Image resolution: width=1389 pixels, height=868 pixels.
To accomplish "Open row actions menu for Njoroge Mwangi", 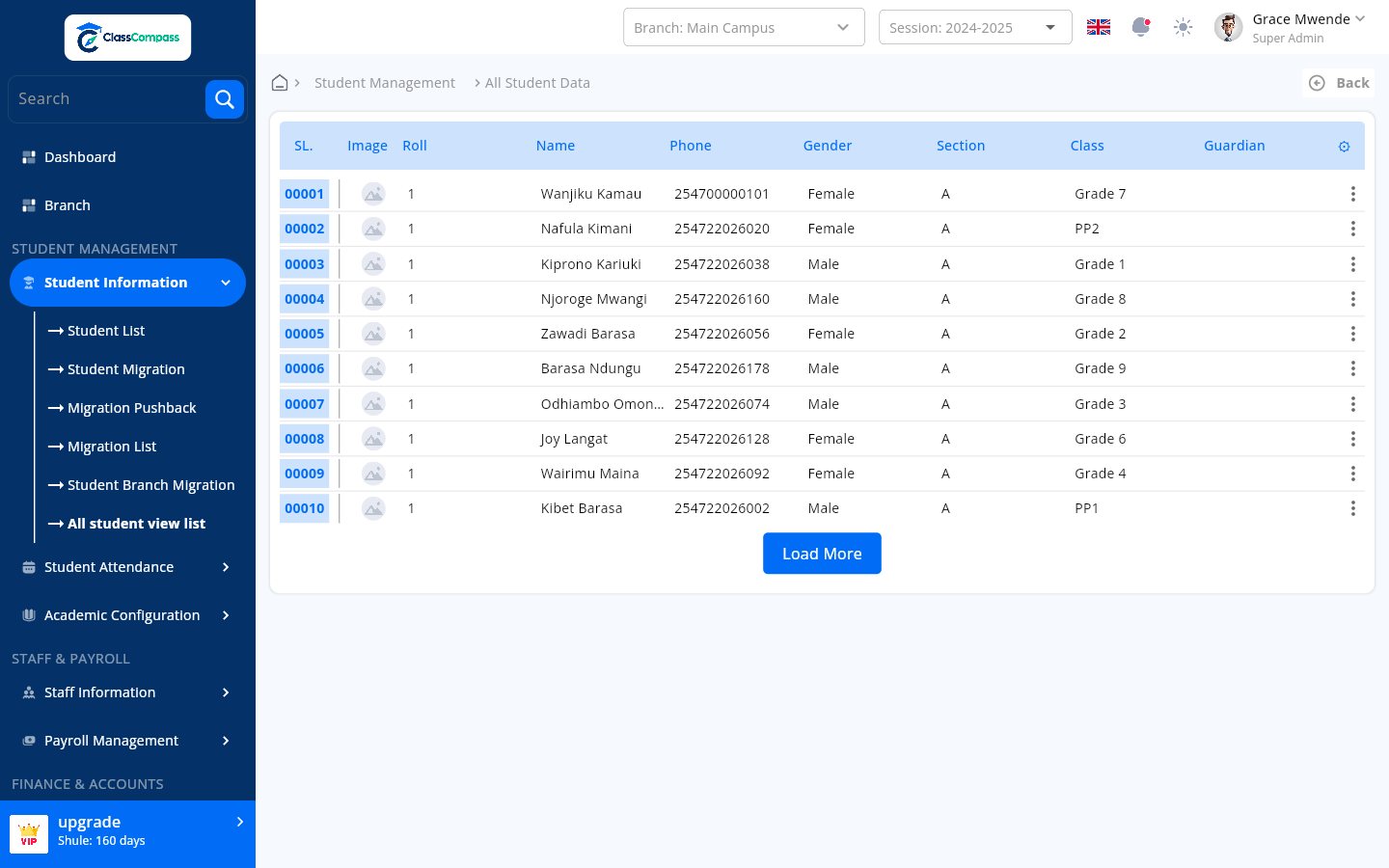I will (x=1353, y=299).
